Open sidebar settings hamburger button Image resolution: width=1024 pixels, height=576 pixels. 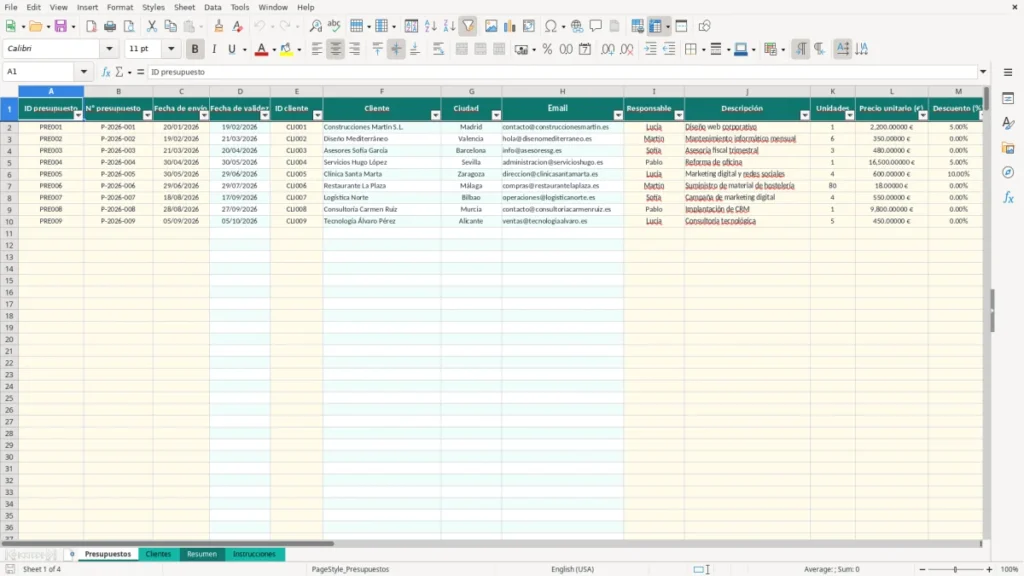[1008, 72]
